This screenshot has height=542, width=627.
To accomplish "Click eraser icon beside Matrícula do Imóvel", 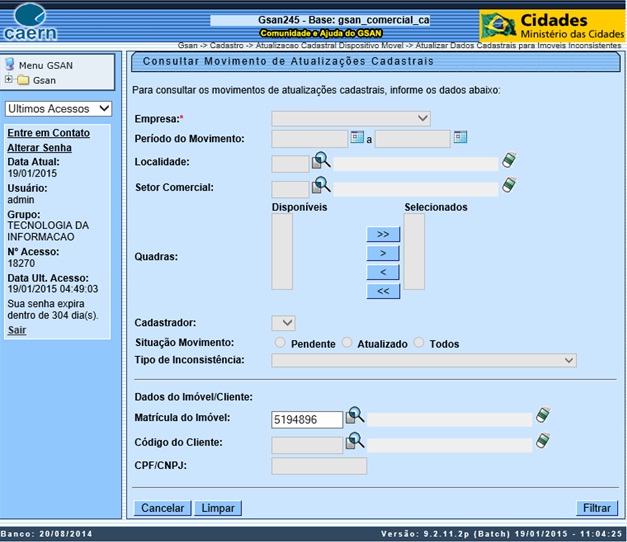I will tap(543, 417).
